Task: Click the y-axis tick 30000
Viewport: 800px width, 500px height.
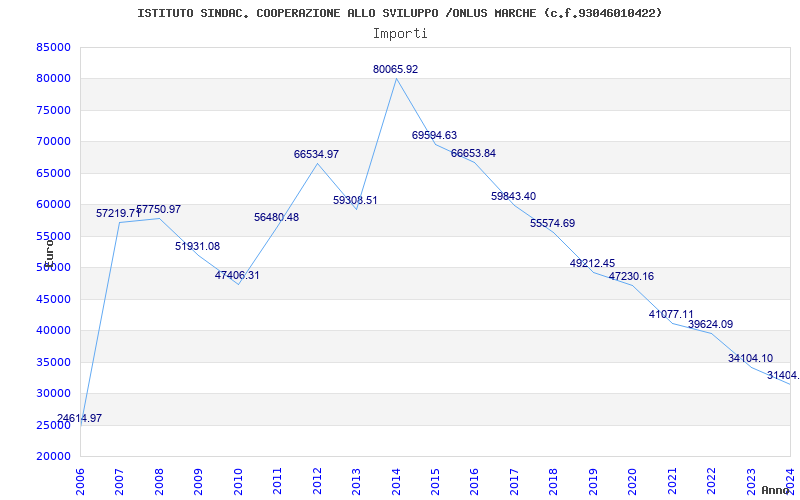Action: 53,393
